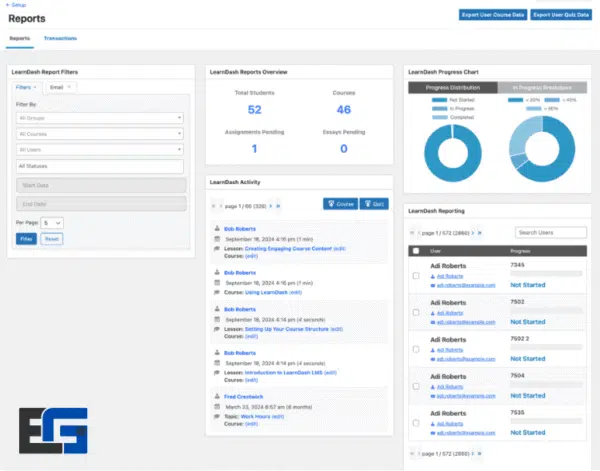Viewport: 600px width, 471px height.
Task: Click the Course trophy button in LearnDash Activity
Action: pyautogui.click(x=340, y=204)
